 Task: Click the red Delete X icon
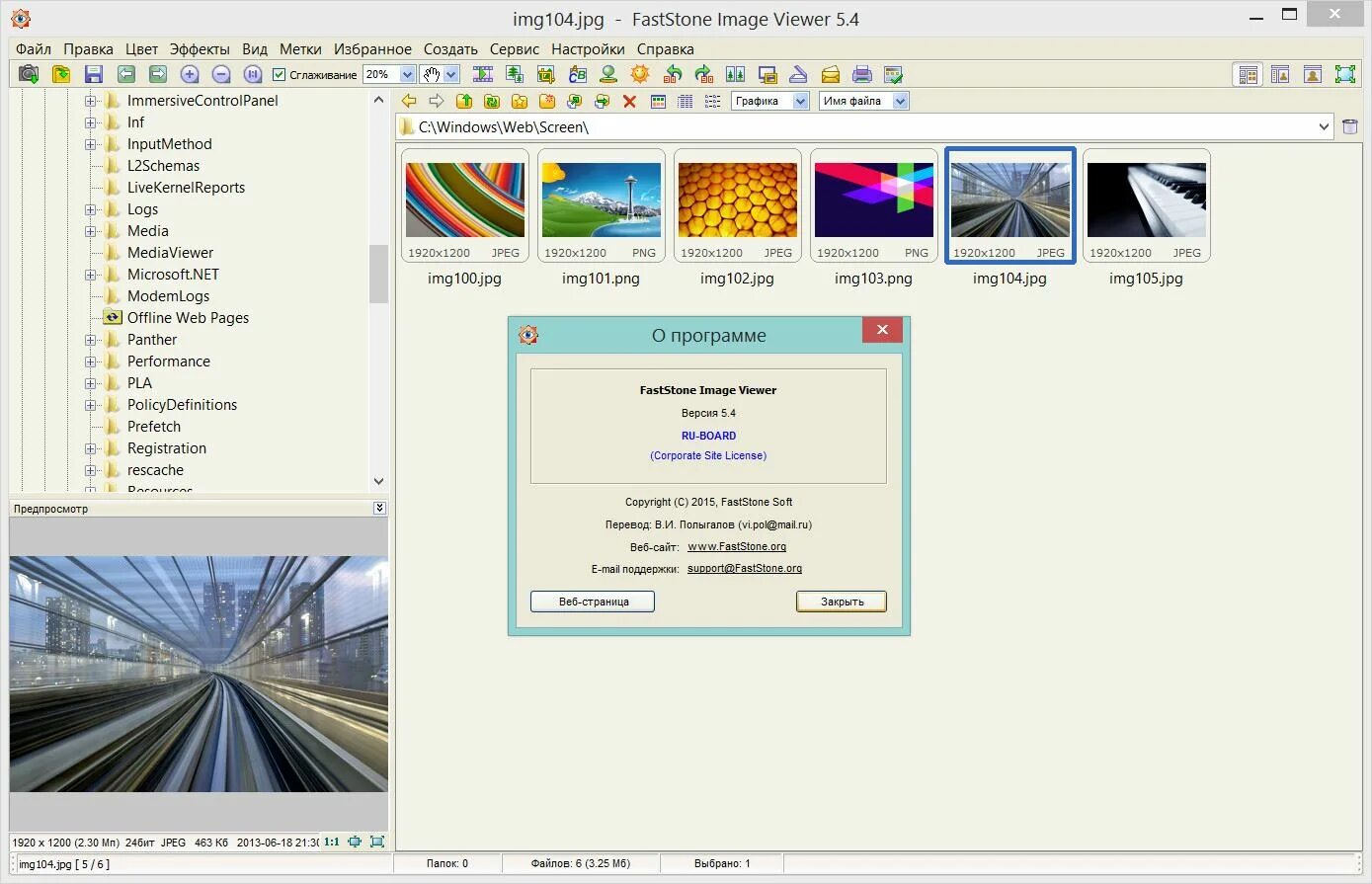coord(629,101)
